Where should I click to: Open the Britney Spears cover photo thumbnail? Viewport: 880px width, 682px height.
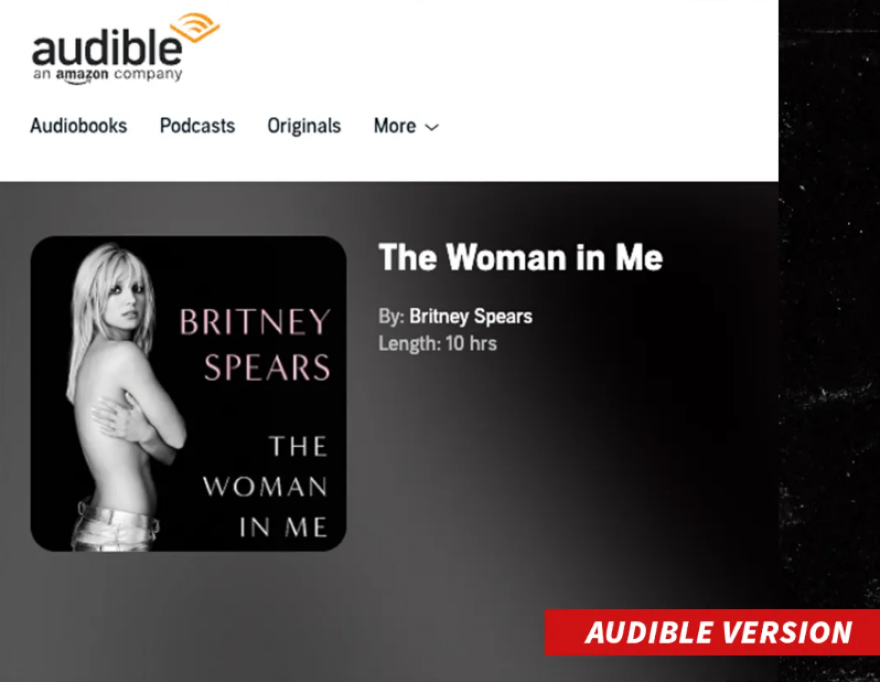188,393
